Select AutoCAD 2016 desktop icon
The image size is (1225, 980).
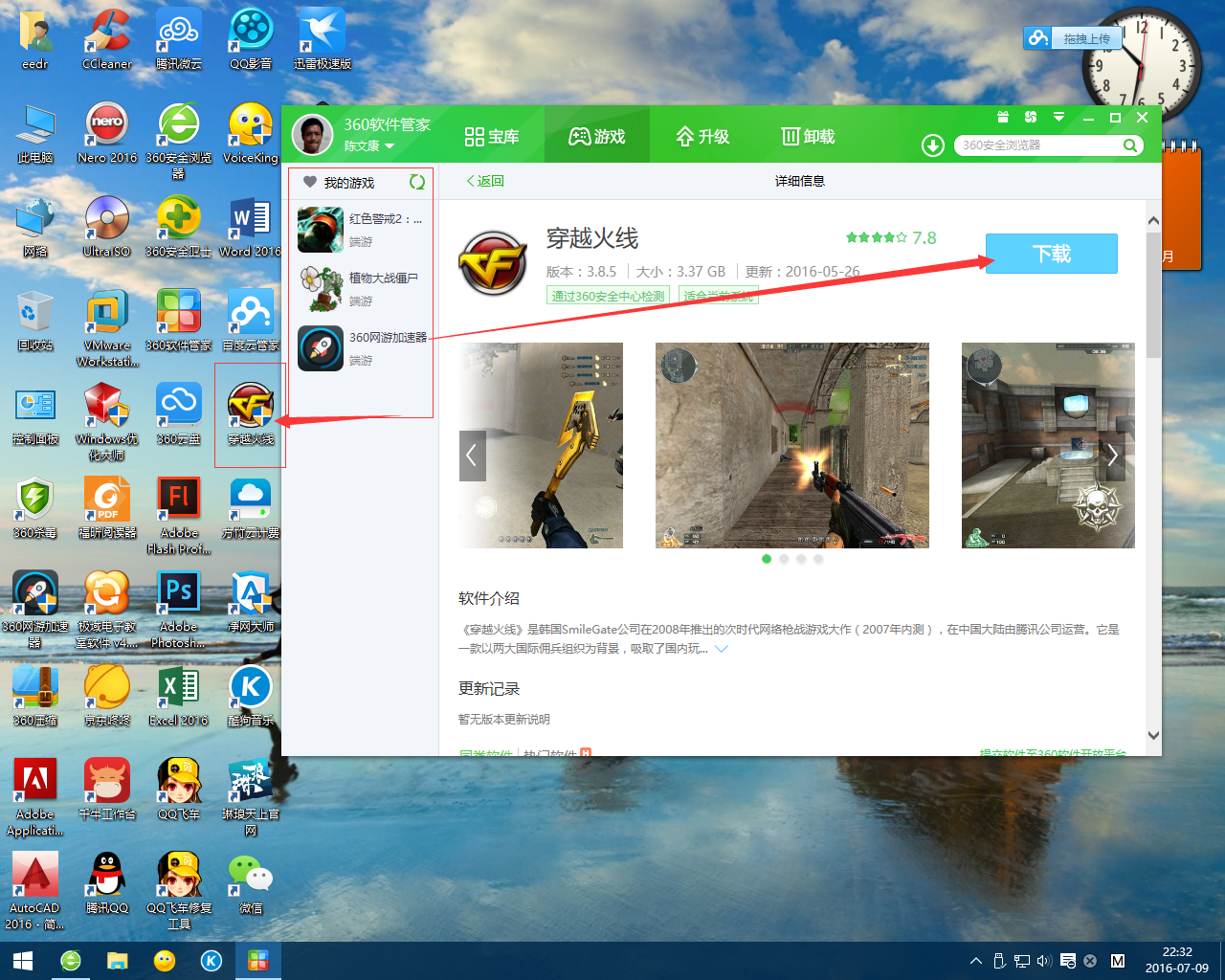coord(35,891)
